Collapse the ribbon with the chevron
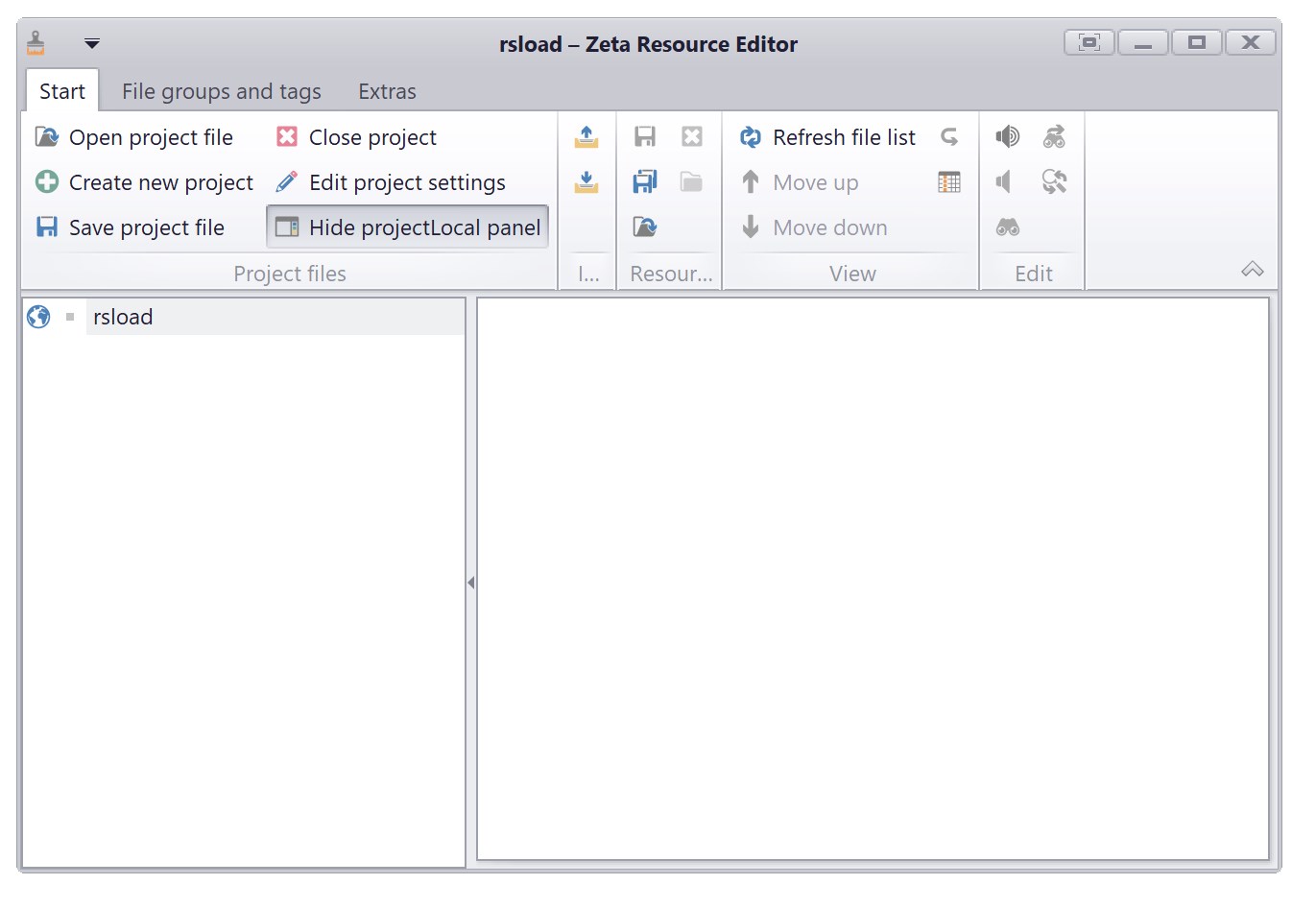Image resolution: width=1316 pixels, height=908 pixels. (x=1253, y=270)
